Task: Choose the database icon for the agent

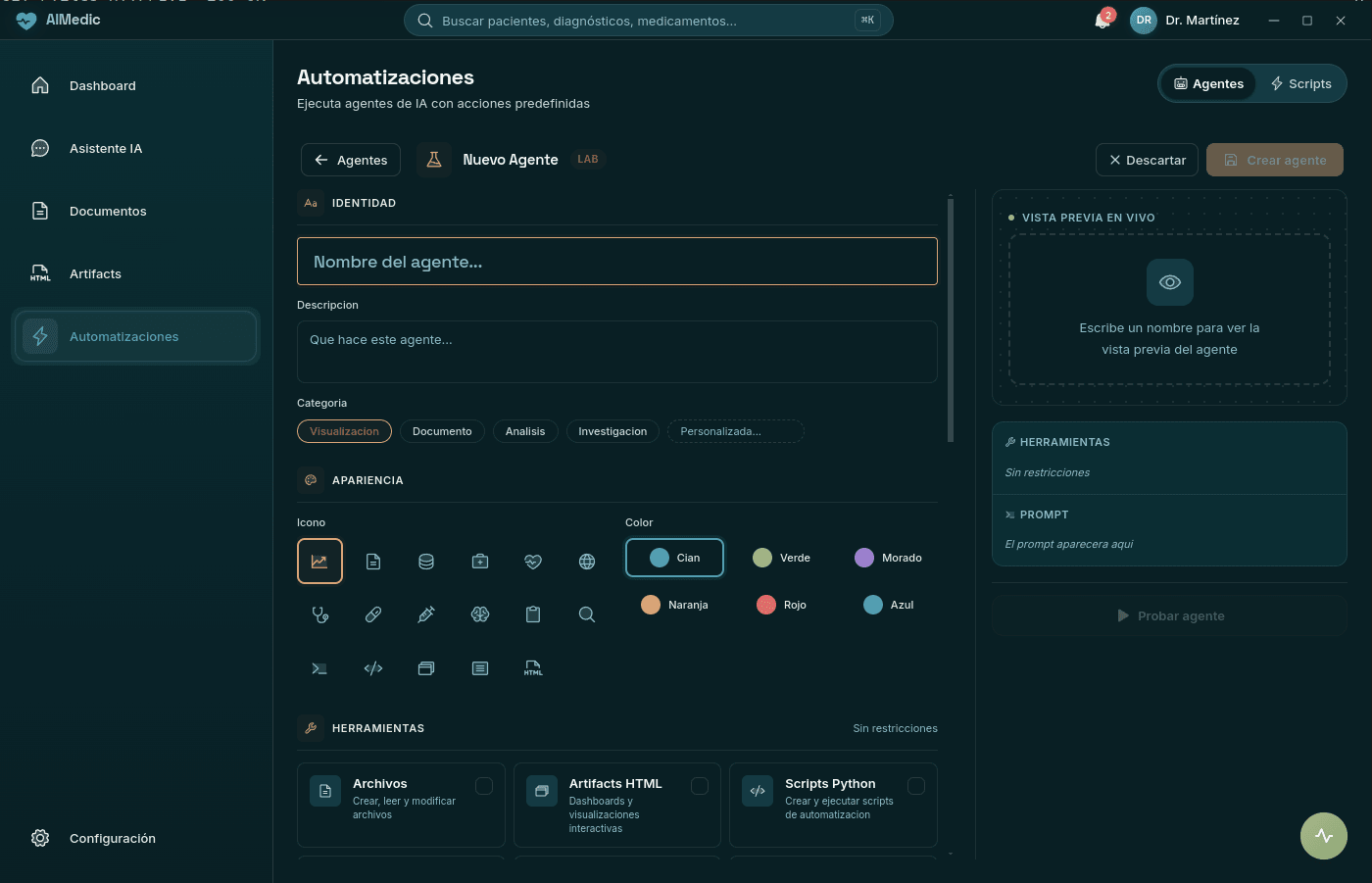Action: [x=426, y=562]
